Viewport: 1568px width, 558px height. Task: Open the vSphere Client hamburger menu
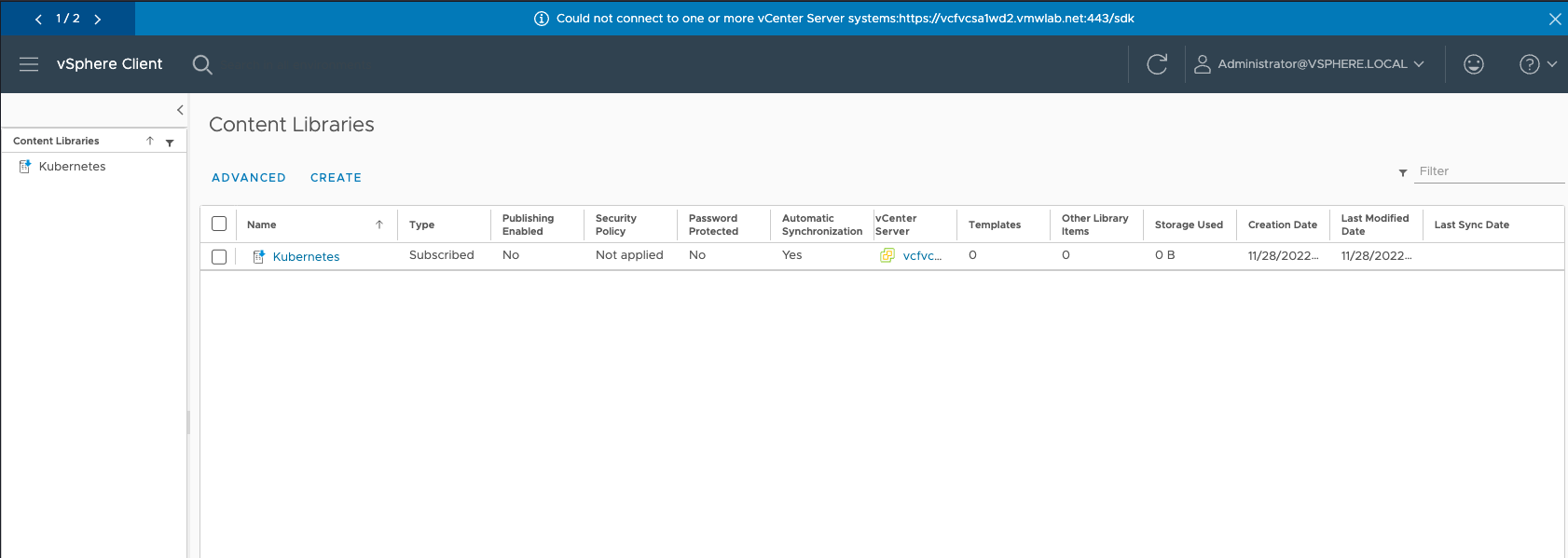pyautogui.click(x=29, y=64)
